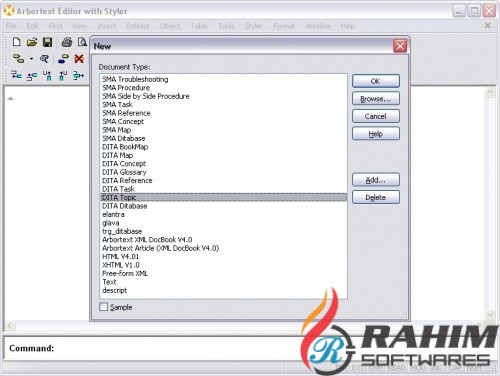Open the Format menu

pos(284,26)
